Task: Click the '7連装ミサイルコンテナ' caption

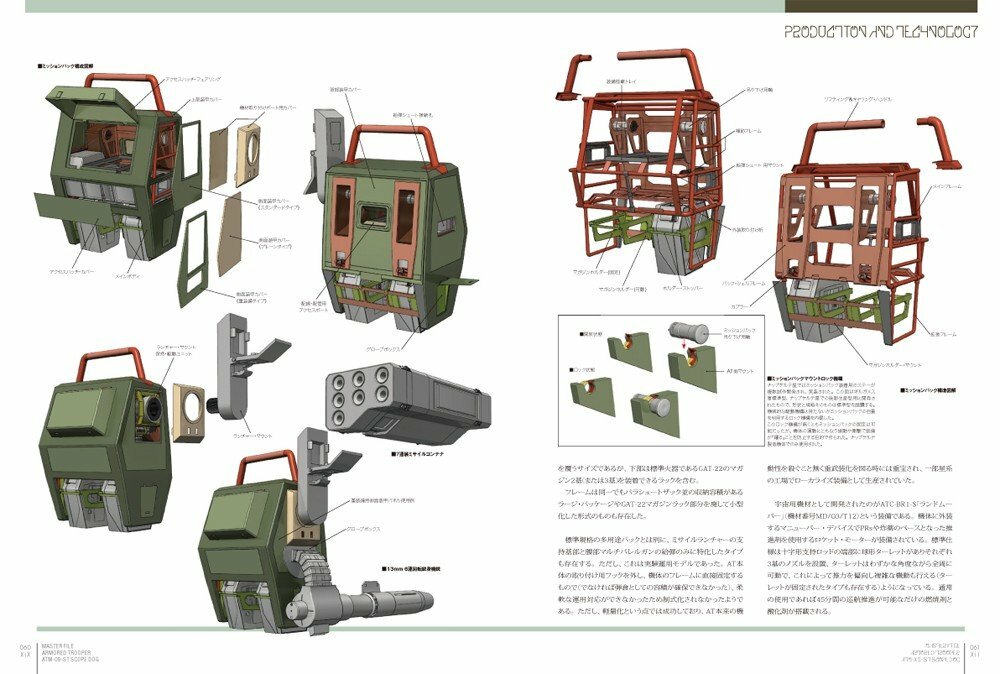Action: (x=418, y=455)
